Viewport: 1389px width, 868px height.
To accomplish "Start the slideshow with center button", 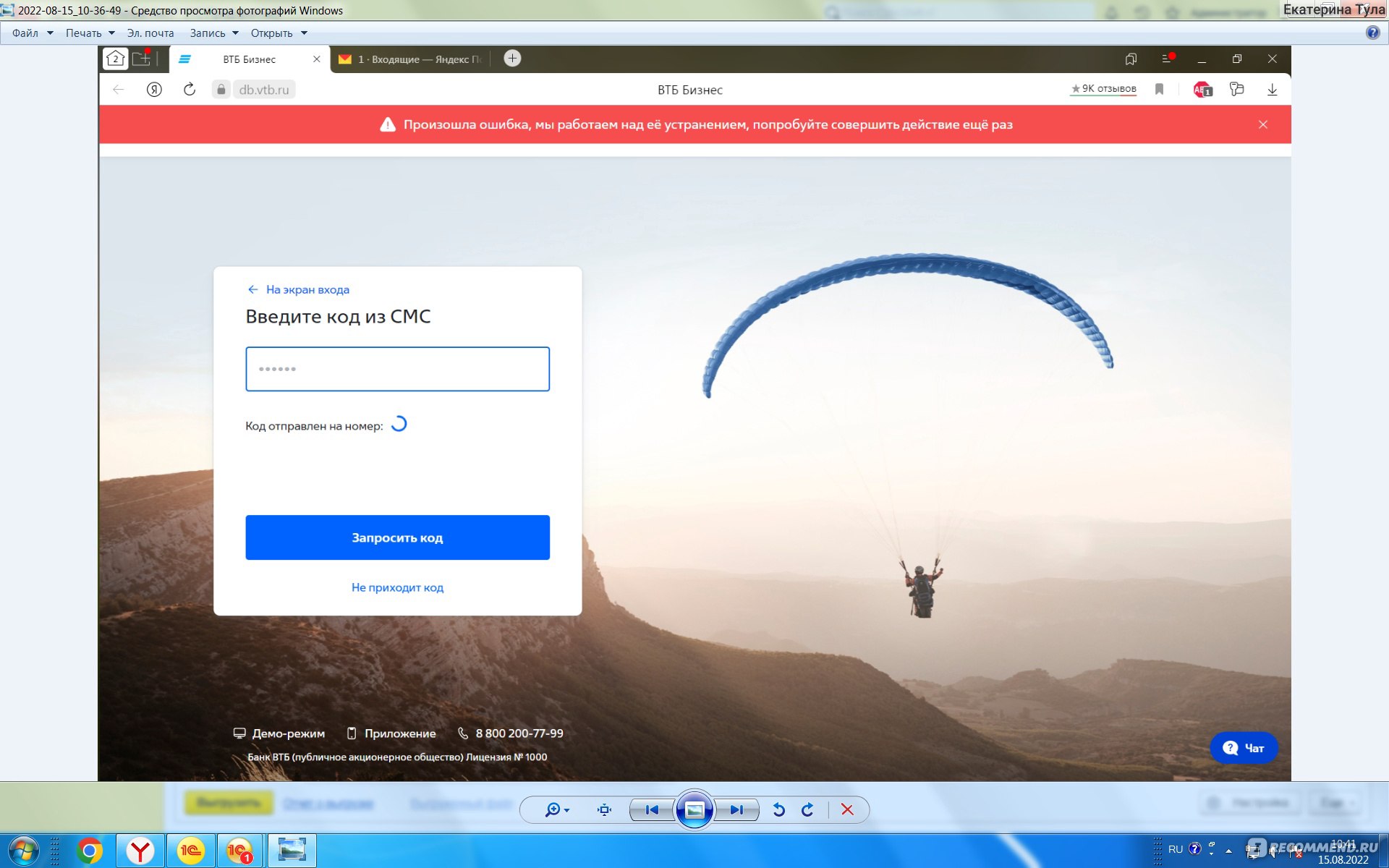I will 694,809.
